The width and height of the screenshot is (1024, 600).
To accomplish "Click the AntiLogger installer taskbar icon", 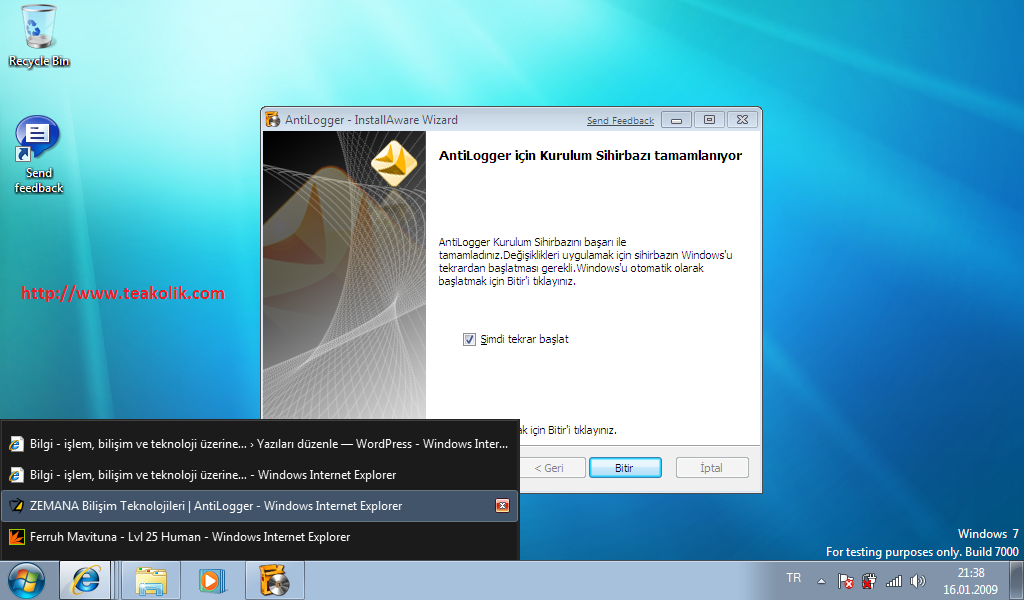I will coord(274,580).
